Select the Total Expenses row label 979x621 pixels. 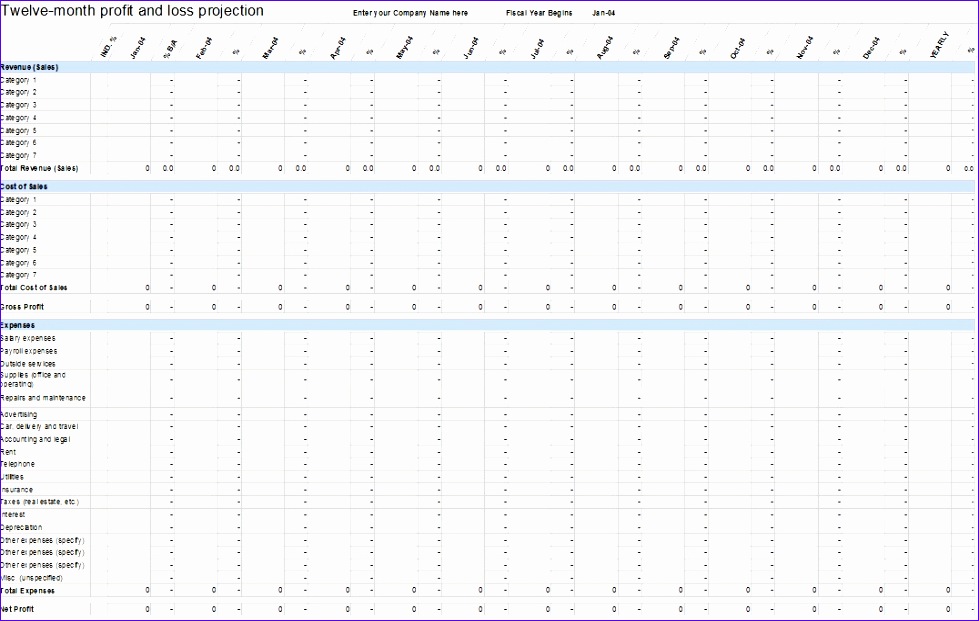pyautogui.click(x=27, y=591)
